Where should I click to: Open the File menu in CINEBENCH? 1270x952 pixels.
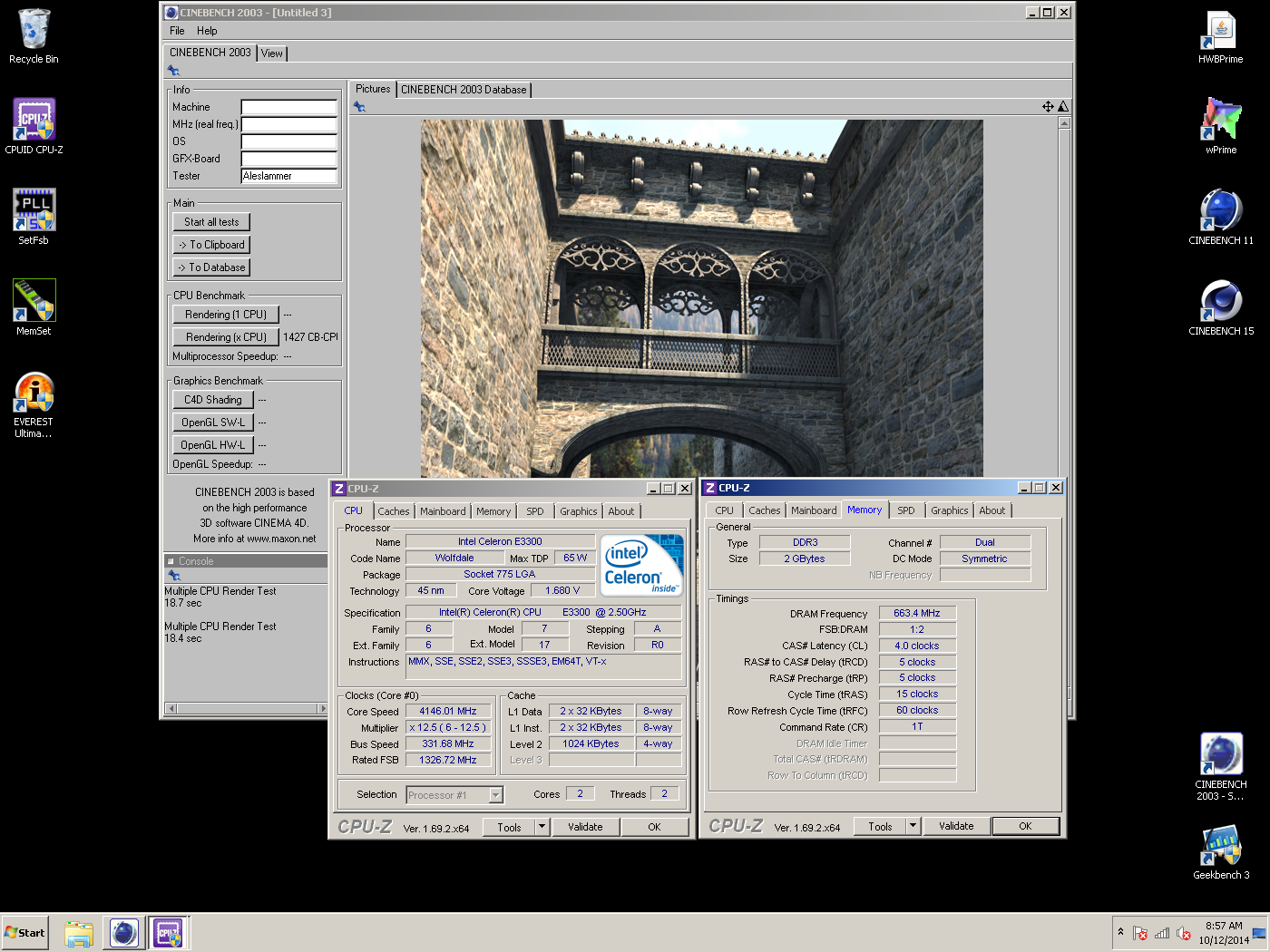coord(177,31)
